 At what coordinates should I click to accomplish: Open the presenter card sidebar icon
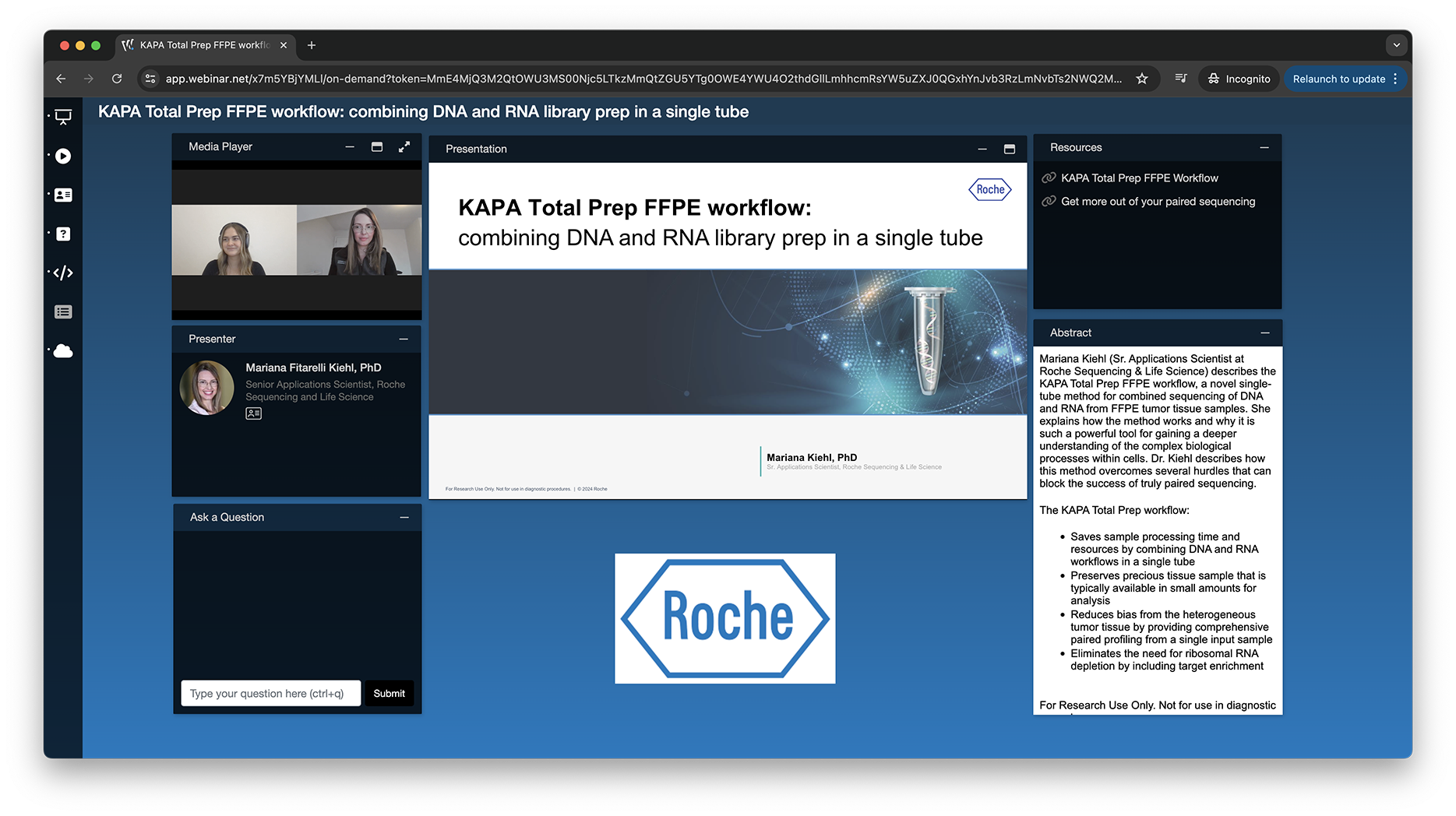[x=63, y=195]
